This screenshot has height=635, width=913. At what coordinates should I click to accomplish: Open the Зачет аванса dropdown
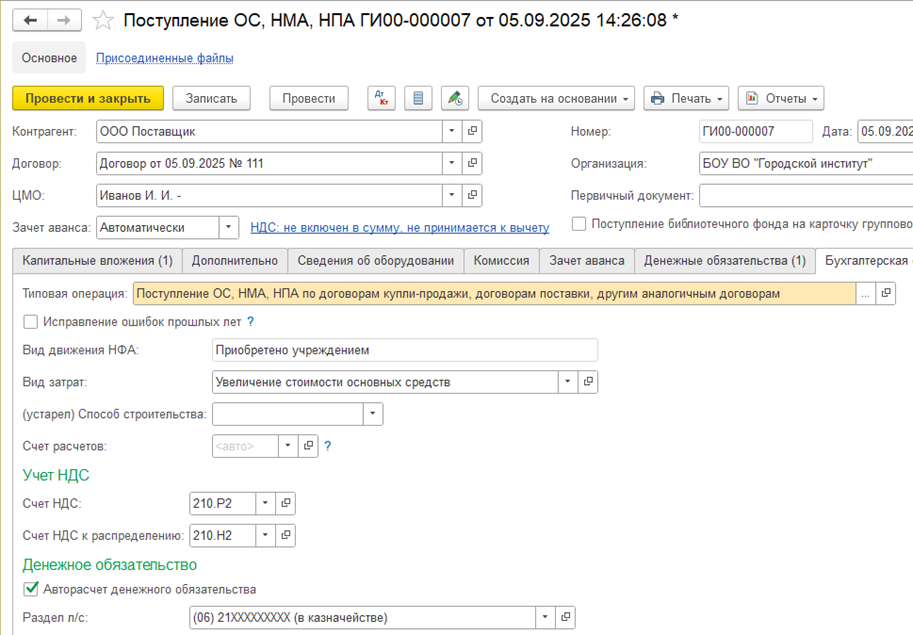[x=229, y=227]
